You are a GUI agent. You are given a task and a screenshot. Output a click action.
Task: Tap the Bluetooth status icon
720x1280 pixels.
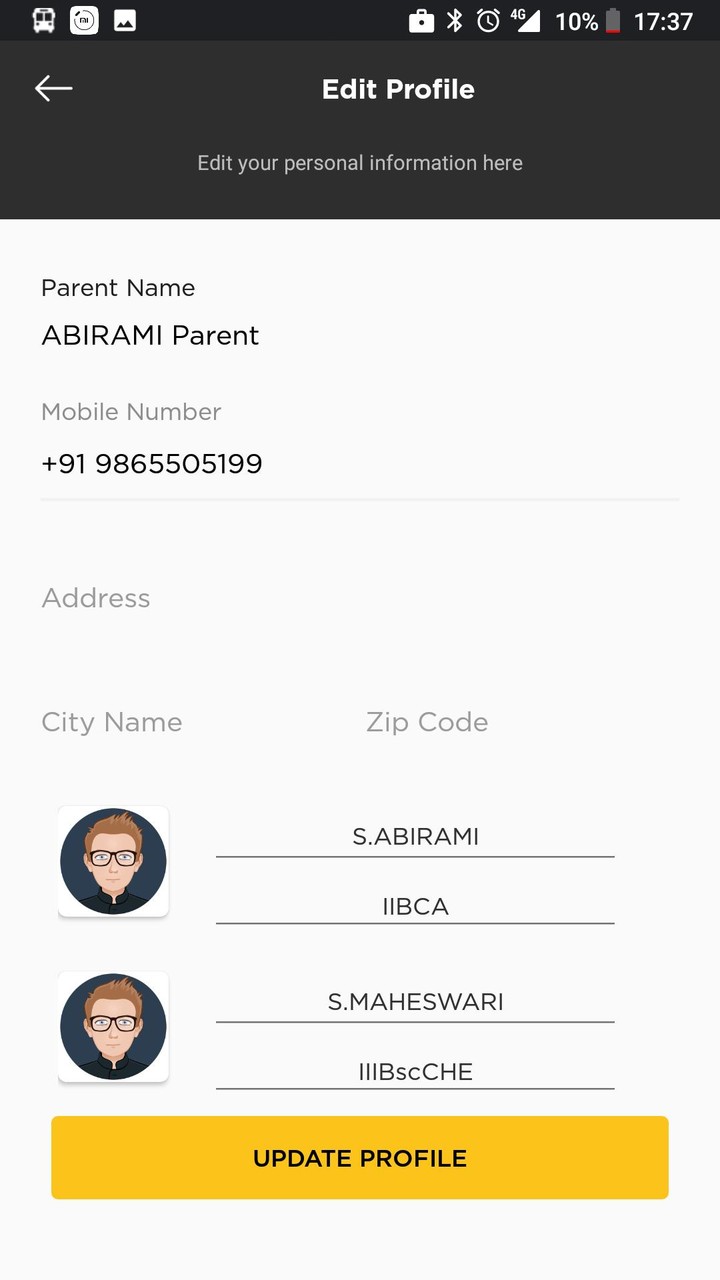tap(455, 20)
